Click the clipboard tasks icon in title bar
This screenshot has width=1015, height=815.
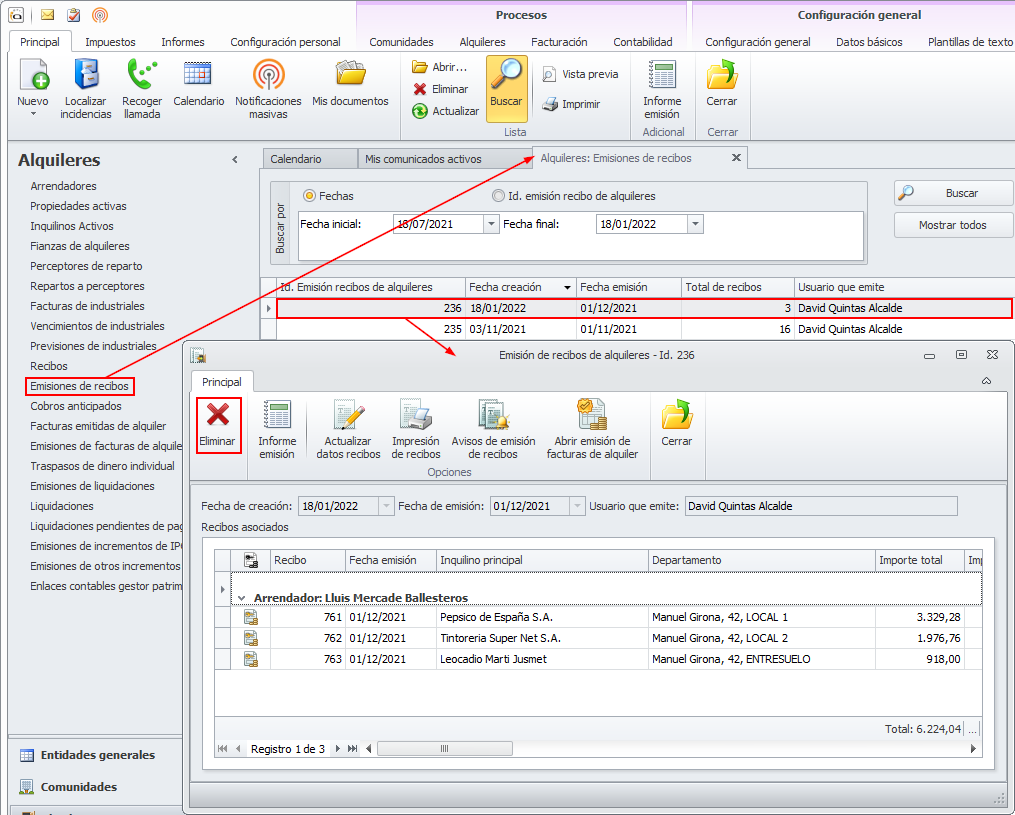pyautogui.click(x=74, y=14)
